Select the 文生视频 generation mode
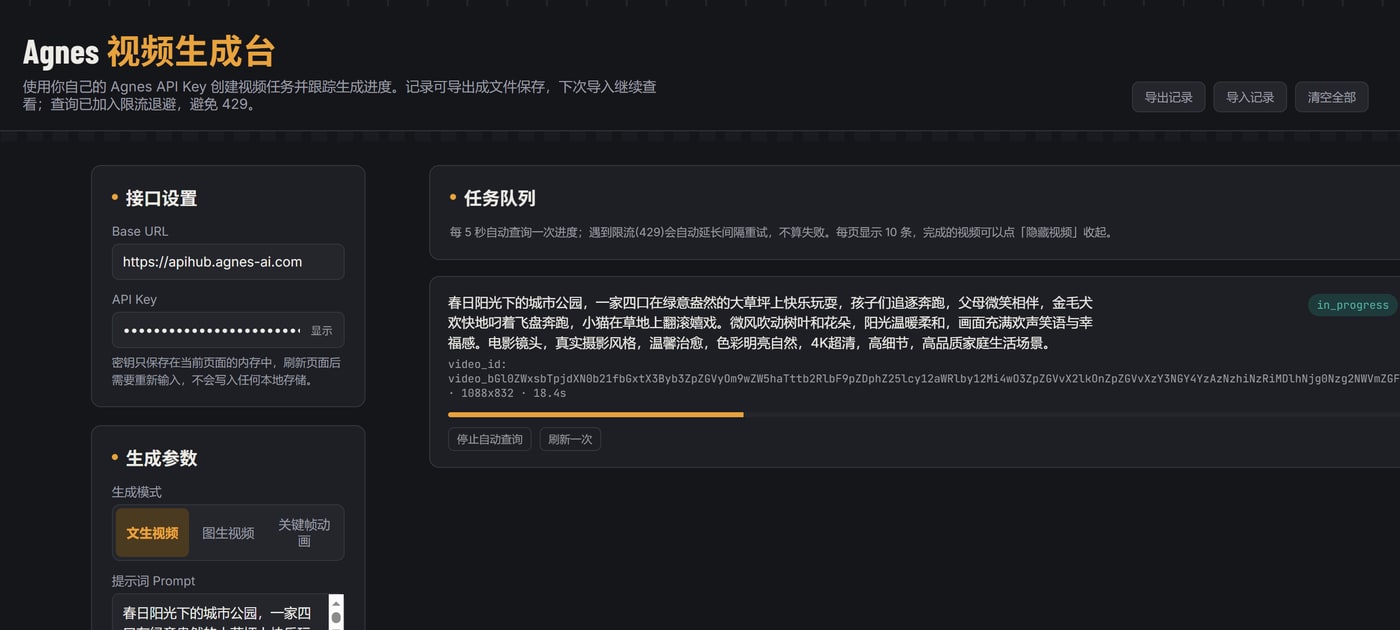This screenshot has width=1400, height=630. 152,533
